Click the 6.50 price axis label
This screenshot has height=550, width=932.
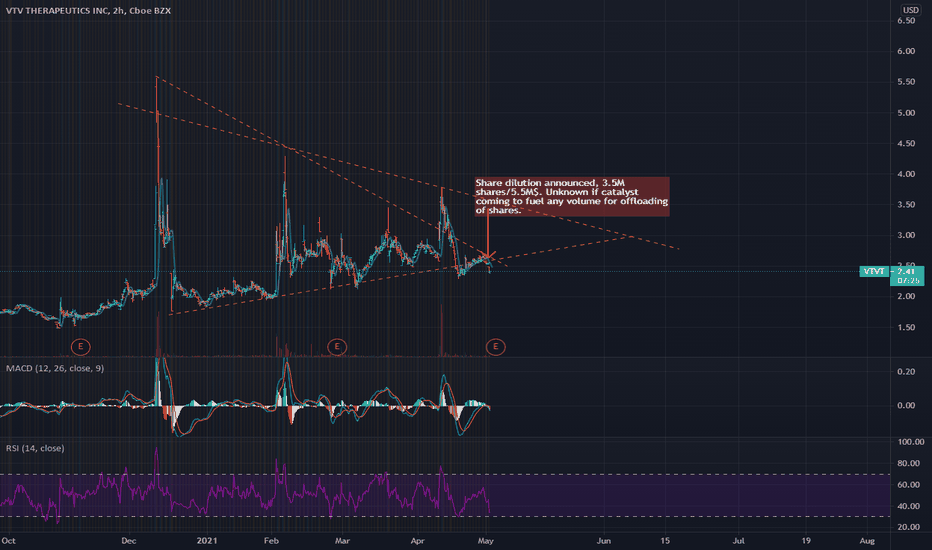point(906,21)
